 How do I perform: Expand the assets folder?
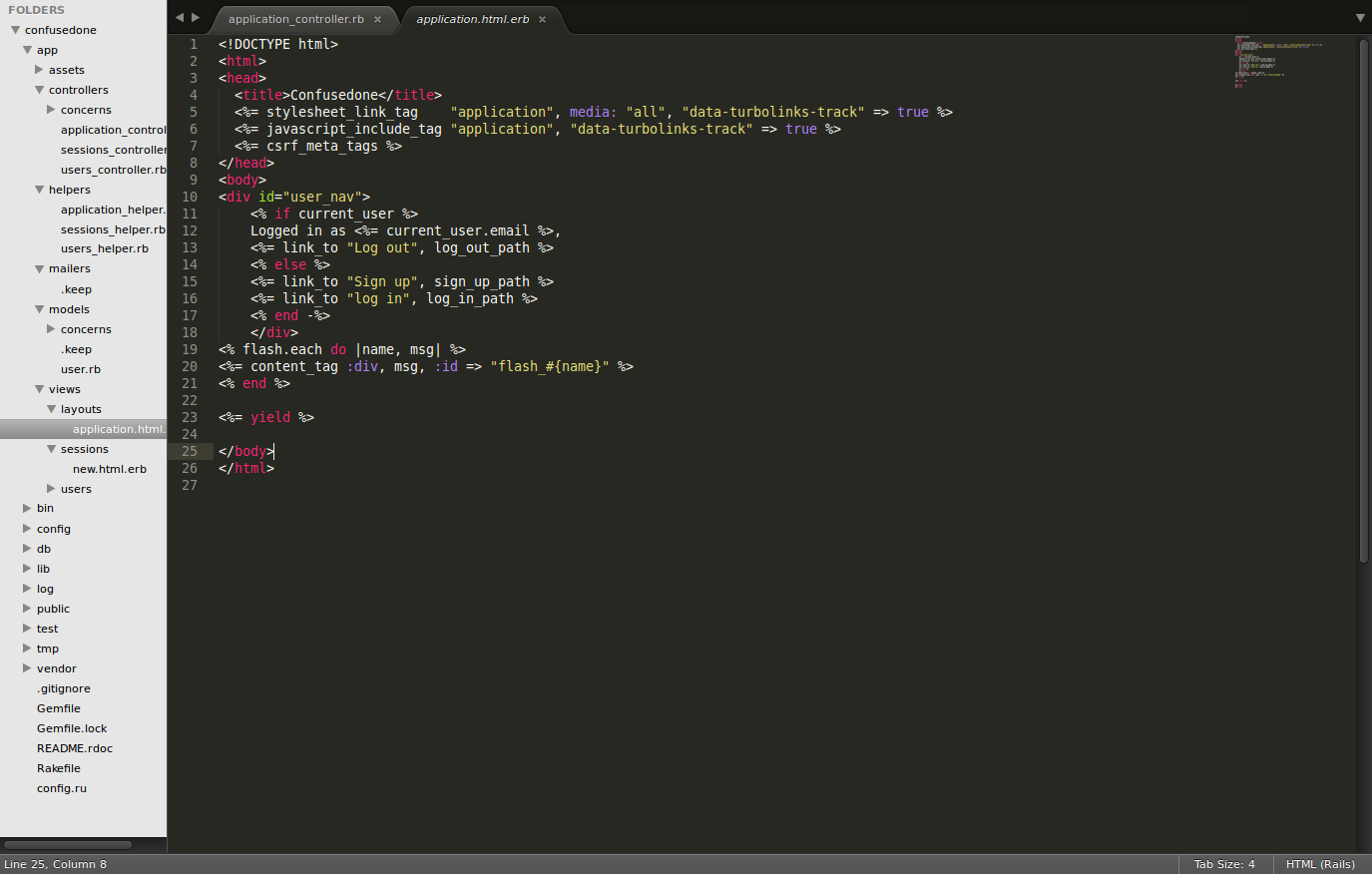39,70
